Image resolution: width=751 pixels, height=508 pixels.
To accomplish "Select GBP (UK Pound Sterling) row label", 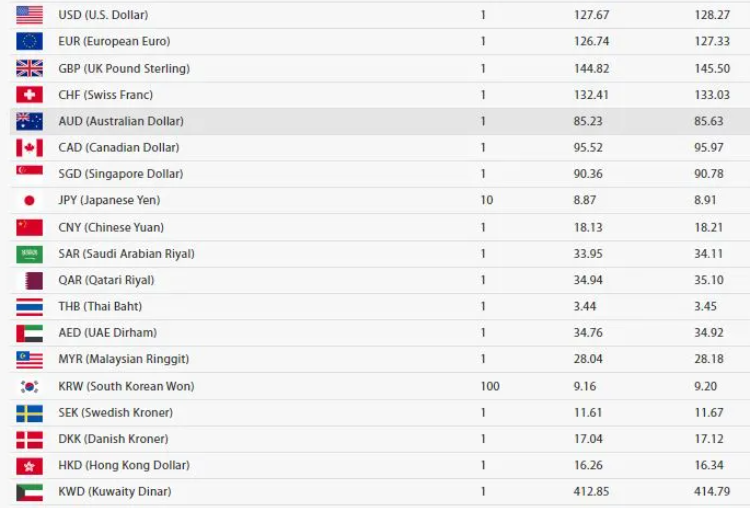I will (137, 68).
